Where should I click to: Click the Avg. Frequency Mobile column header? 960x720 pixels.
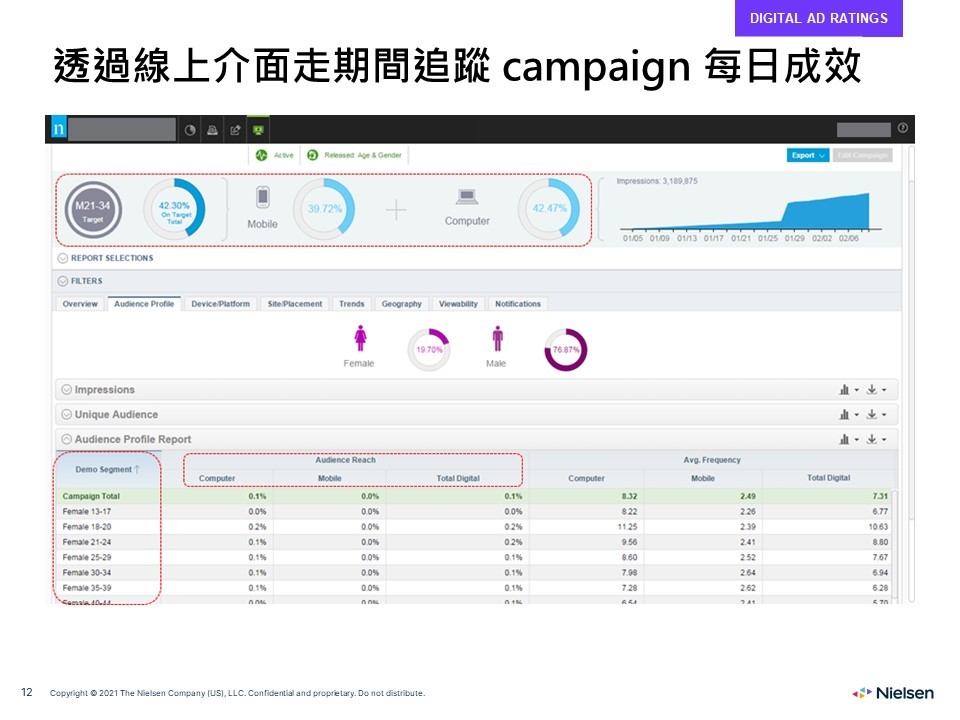coord(703,479)
